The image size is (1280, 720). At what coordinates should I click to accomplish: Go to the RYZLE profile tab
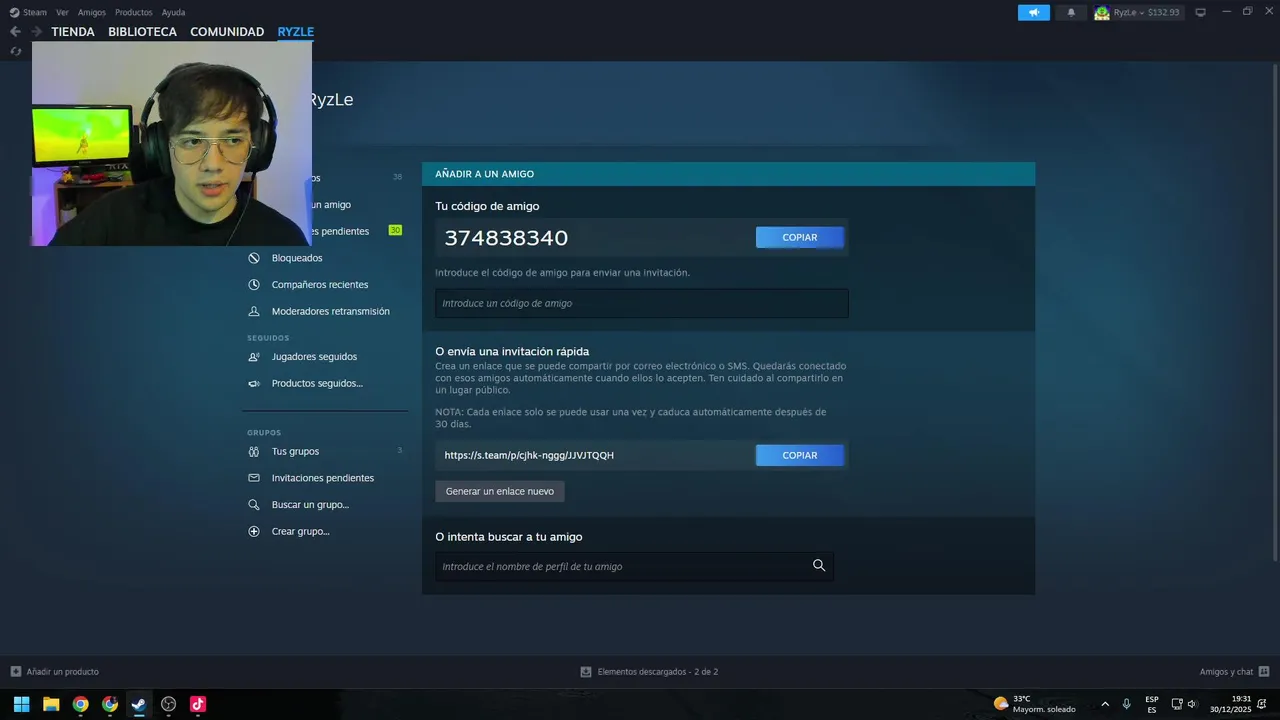point(296,31)
